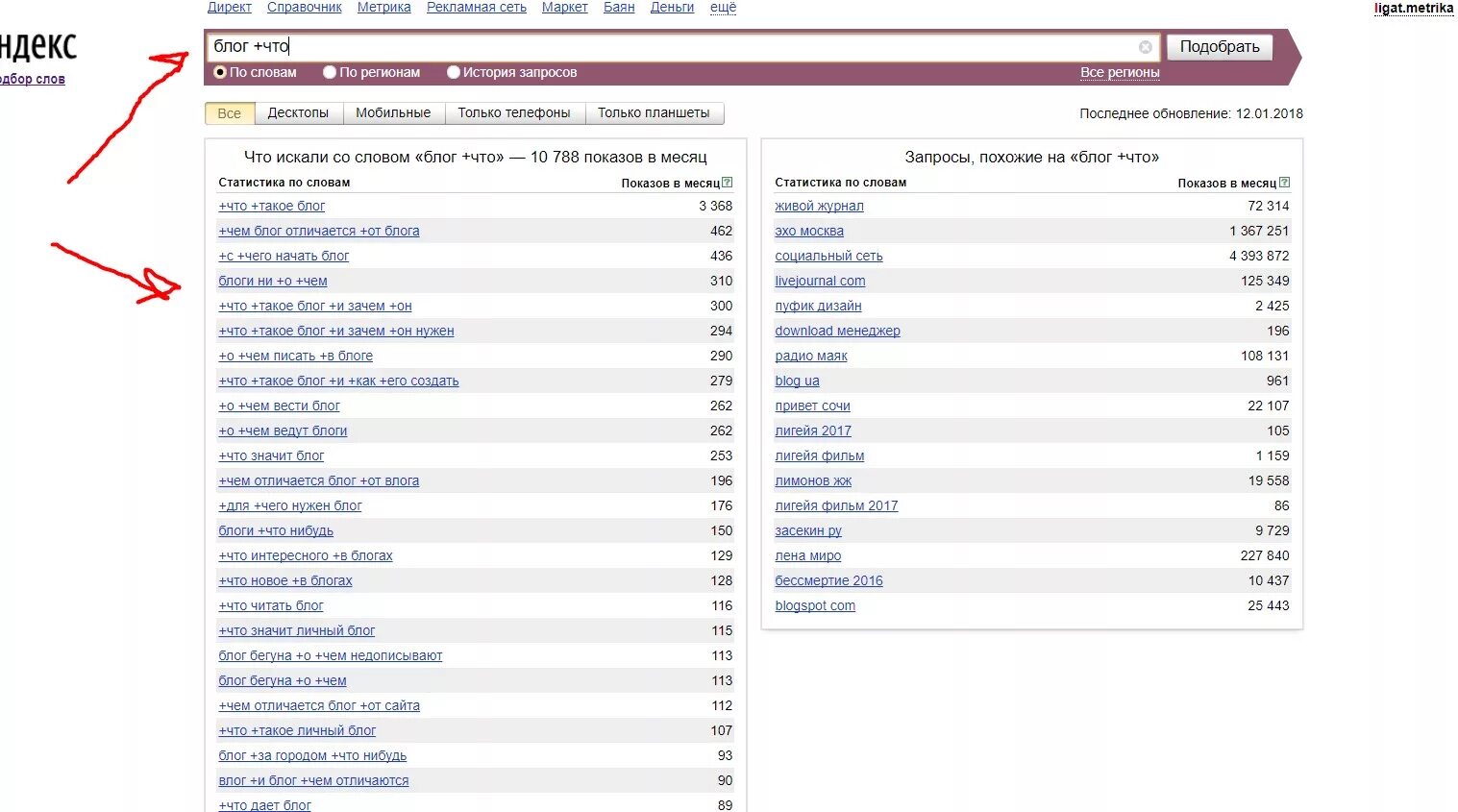Open help icon beside right 'Показов в месяц'
Screen dimensions: 1458x812
1284,183
